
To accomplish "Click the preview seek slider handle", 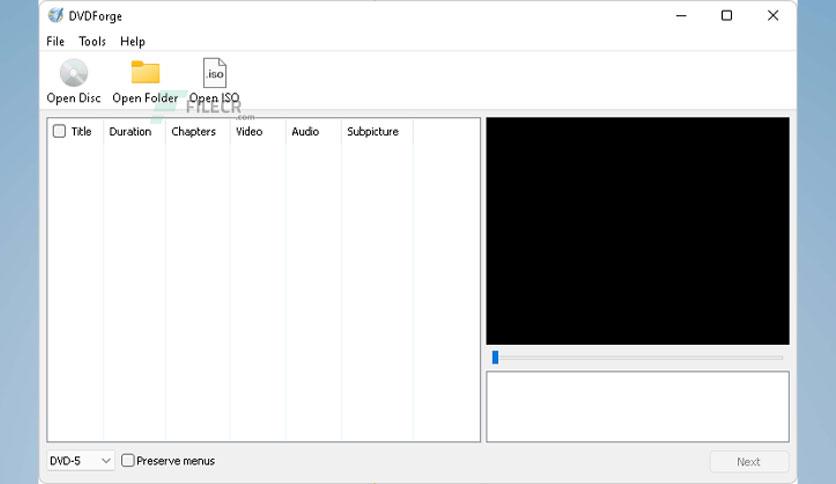I will (495, 357).
